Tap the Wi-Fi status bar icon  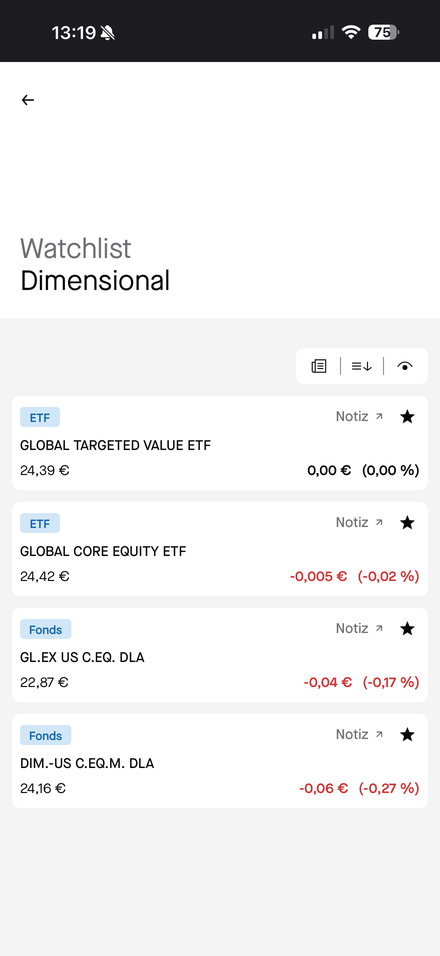[351, 32]
